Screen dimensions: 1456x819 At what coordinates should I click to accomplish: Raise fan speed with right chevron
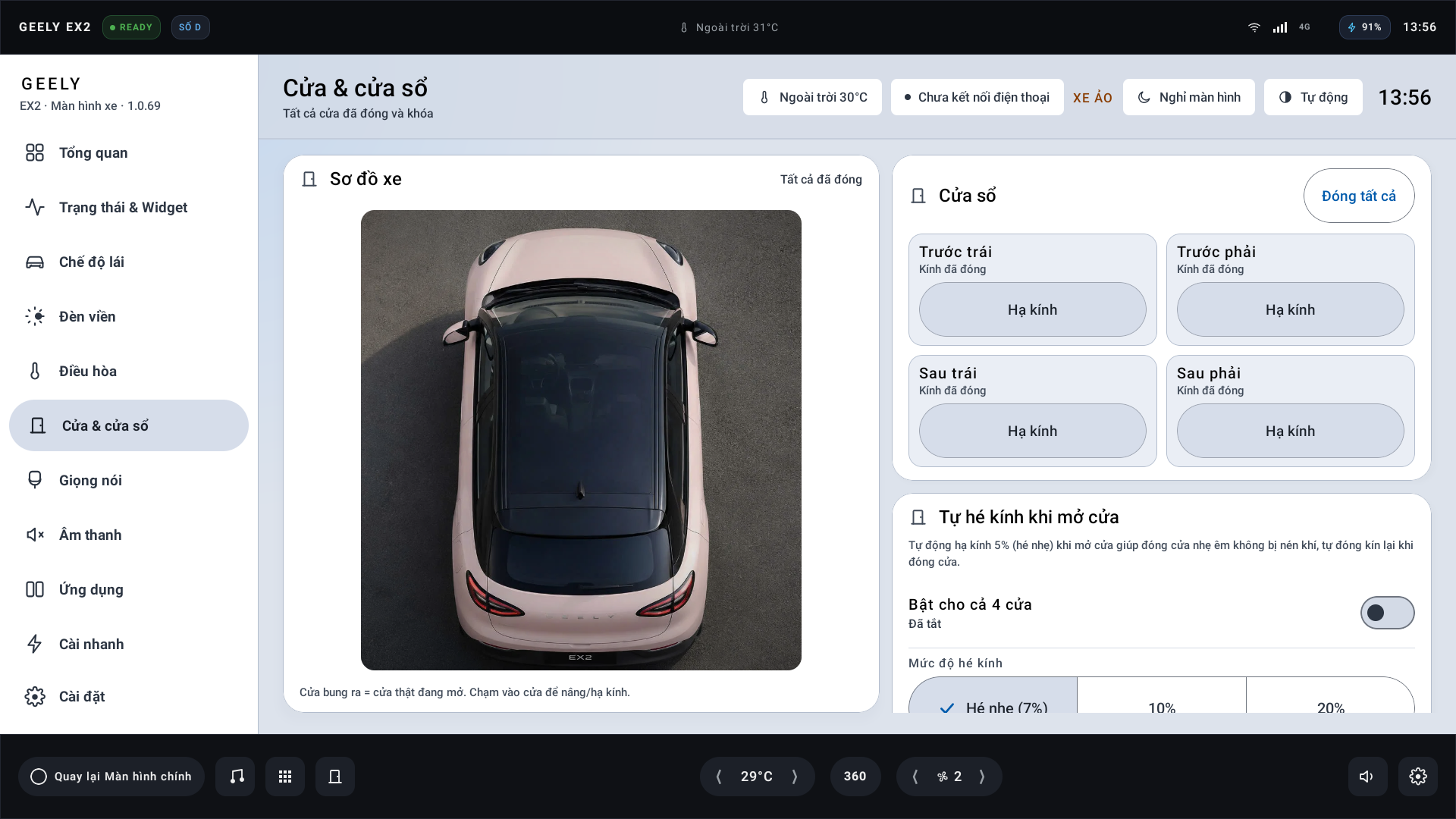[x=982, y=776]
